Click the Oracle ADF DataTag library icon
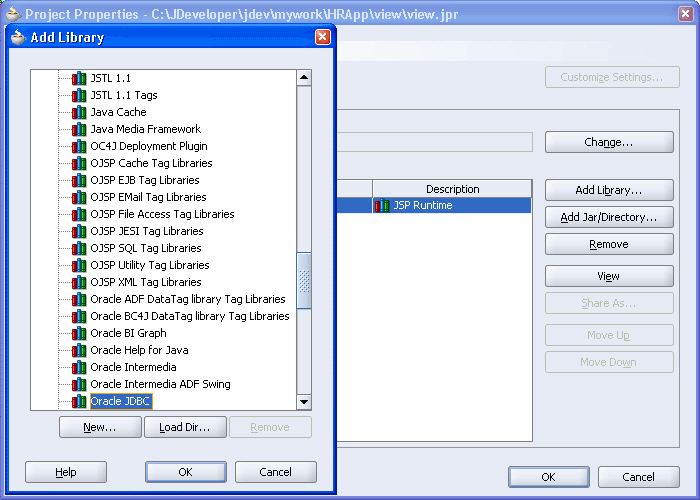The height and width of the screenshot is (500, 700). tap(79, 299)
